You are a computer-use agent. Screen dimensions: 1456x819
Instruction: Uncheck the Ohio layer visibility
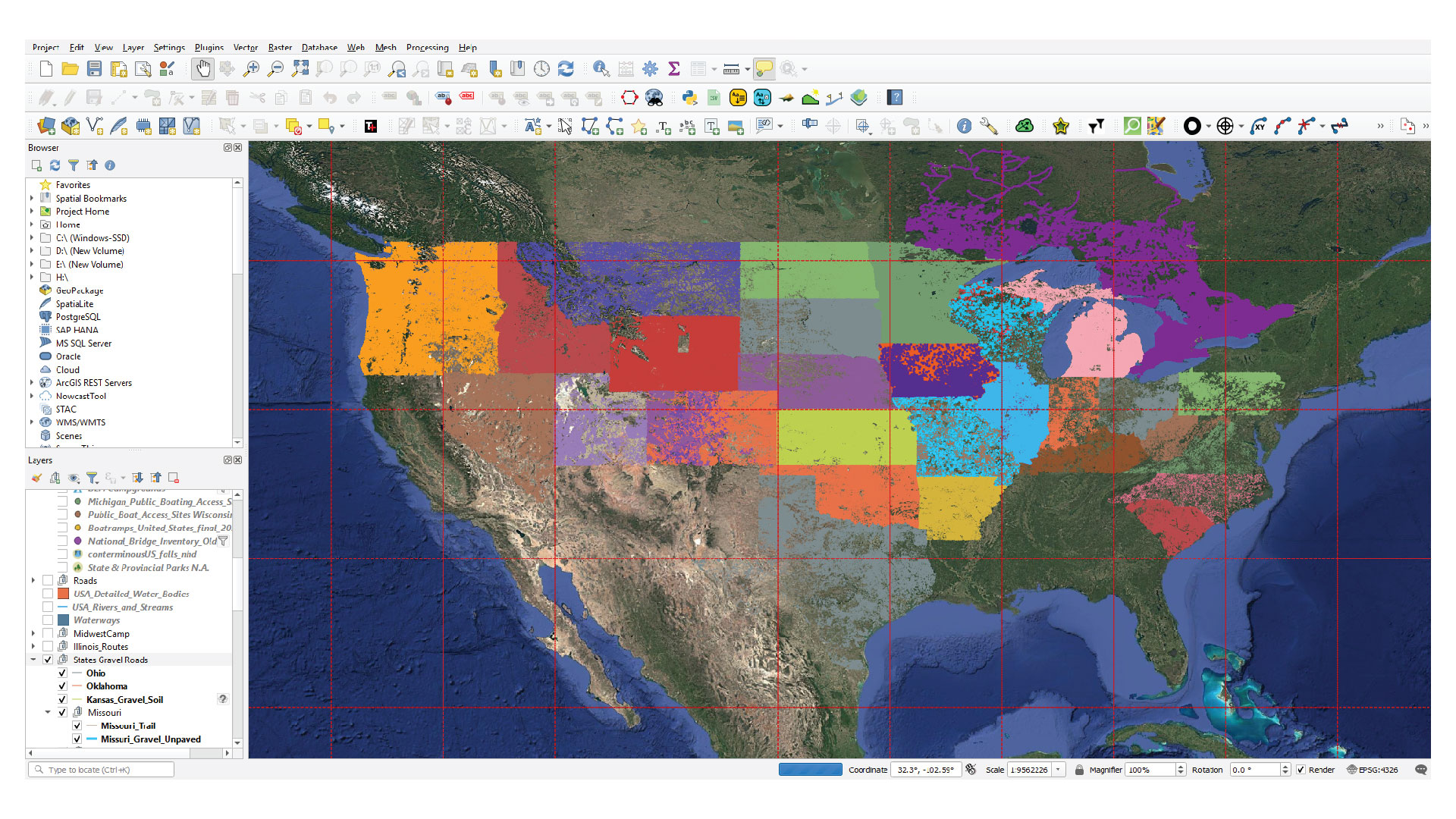[62, 673]
